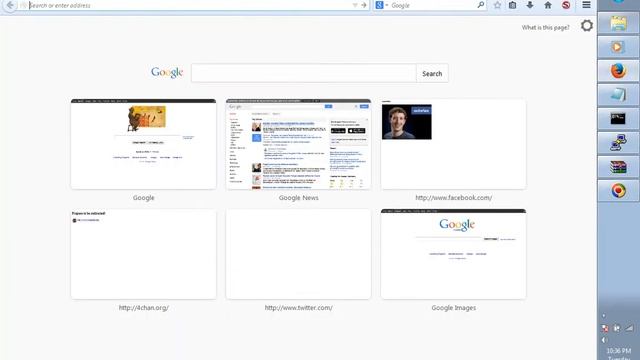Click the 10:36 PM taskbar clock
Screen dimensions: 640x360
tap(618, 351)
